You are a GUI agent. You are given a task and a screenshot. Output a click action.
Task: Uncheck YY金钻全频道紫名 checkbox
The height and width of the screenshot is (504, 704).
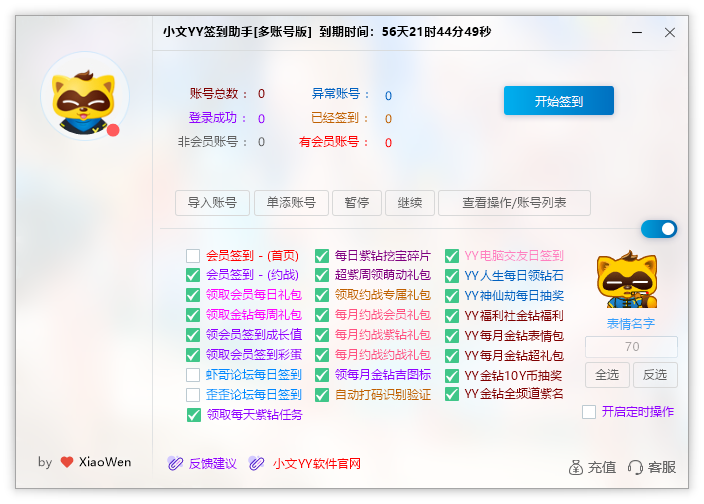point(452,394)
